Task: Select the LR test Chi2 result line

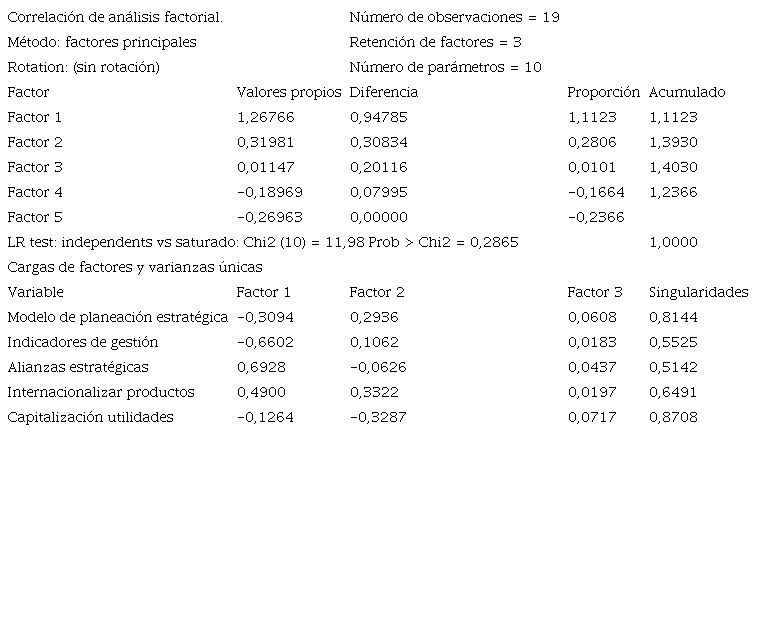Action: [262, 243]
